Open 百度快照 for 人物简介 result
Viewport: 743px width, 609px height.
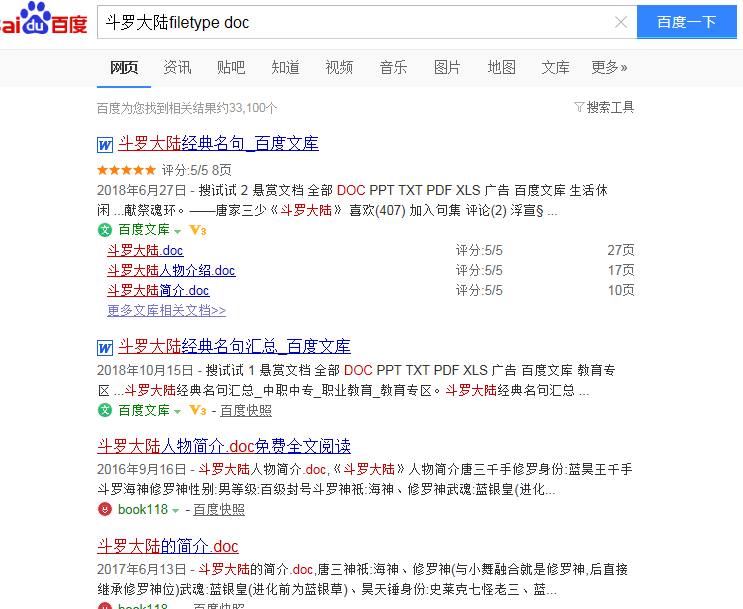pyautogui.click(x=219, y=509)
